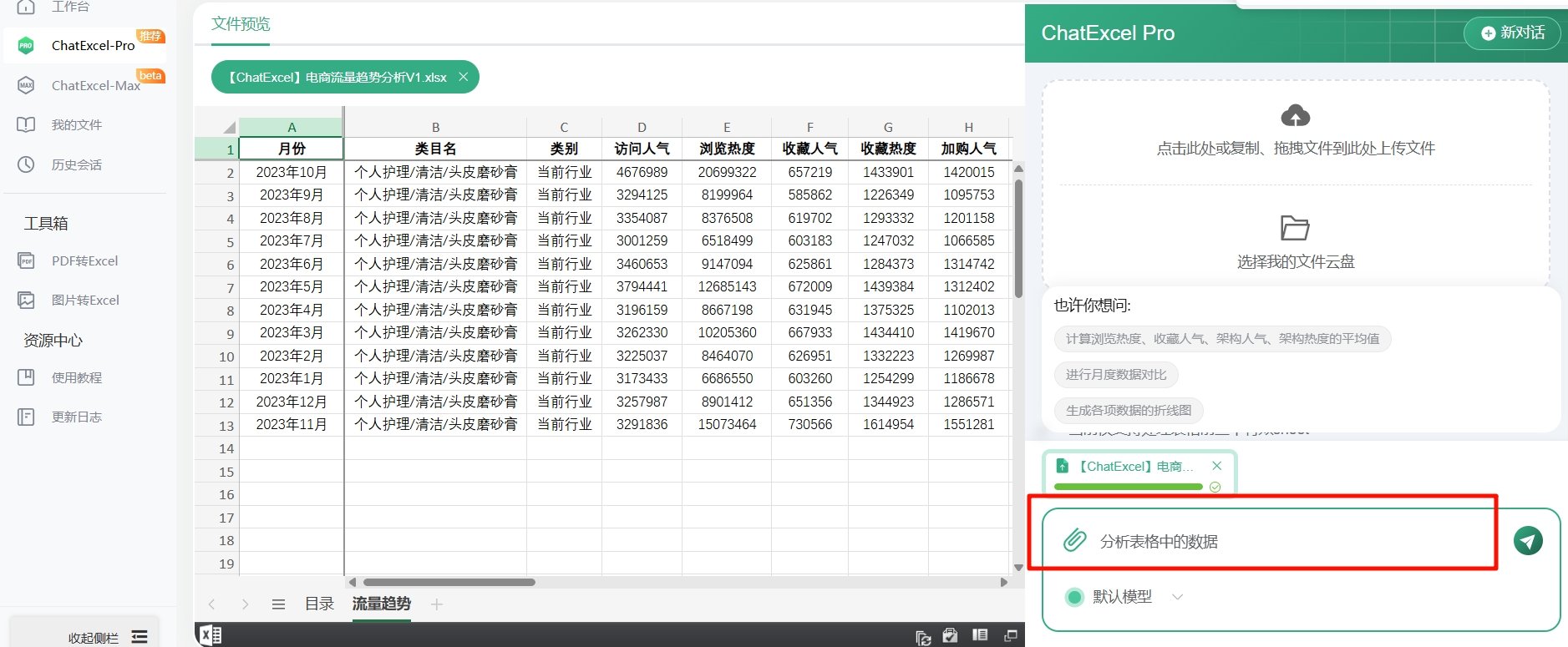This screenshot has height=647, width=1568.
Task: Remove the attached ChatExcel file chip in chat
Action: pyautogui.click(x=1216, y=466)
